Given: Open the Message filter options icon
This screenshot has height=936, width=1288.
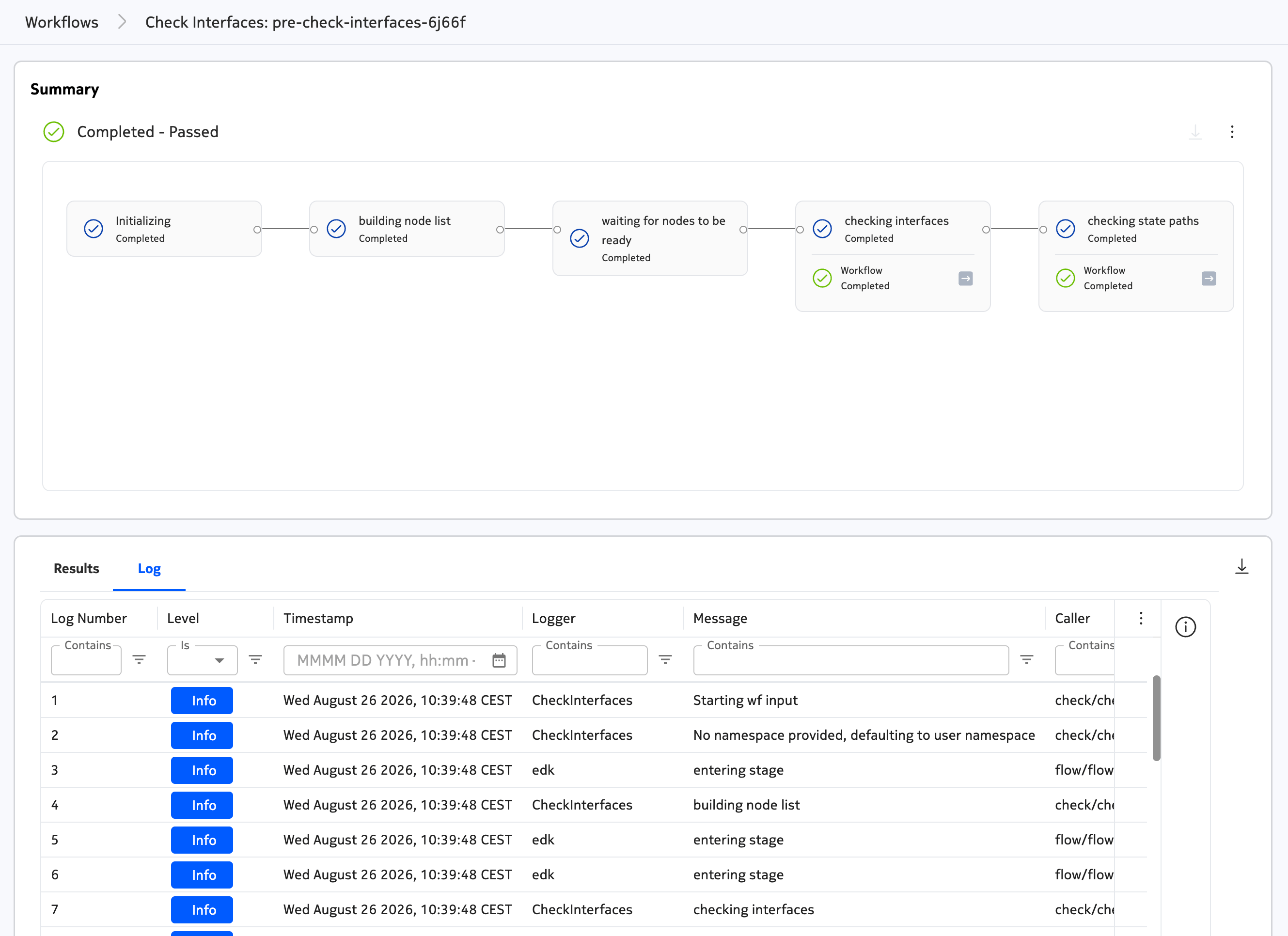Looking at the screenshot, I should (1026, 659).
